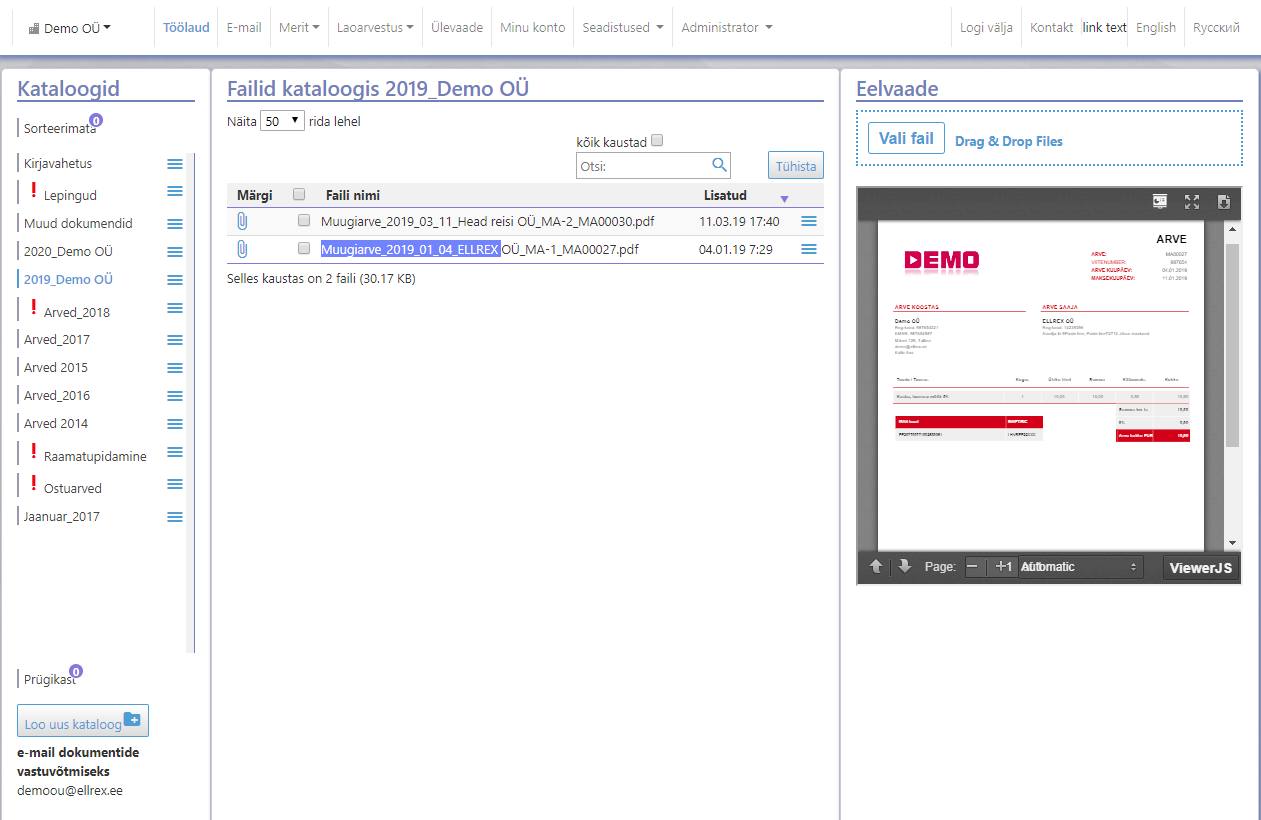Viewport: 1261px width, 820px height.
Task: Zoom out with minus button in viewer
Action: coord(973,567)
